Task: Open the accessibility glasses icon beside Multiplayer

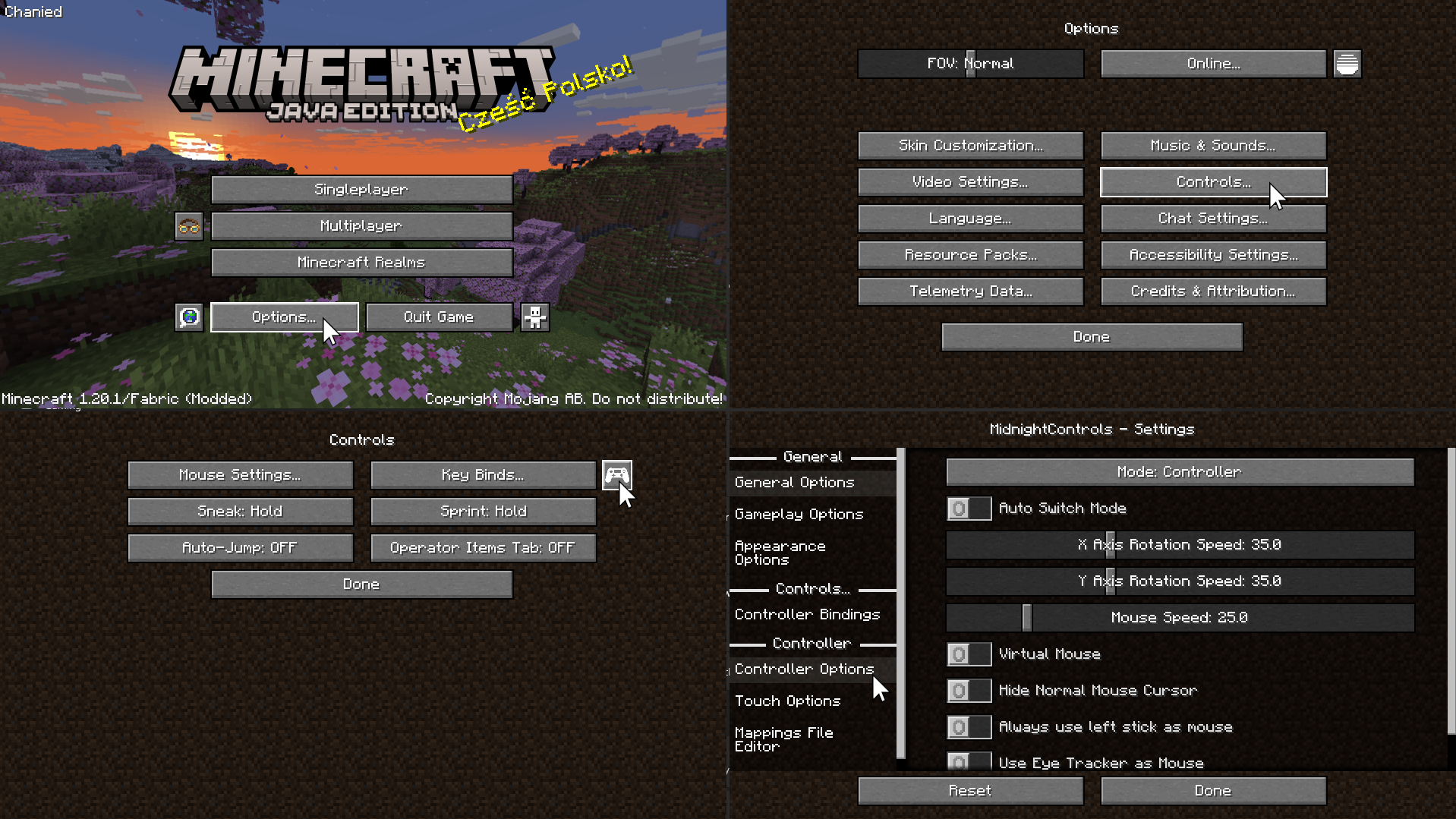Action: [x=189, y=226]
